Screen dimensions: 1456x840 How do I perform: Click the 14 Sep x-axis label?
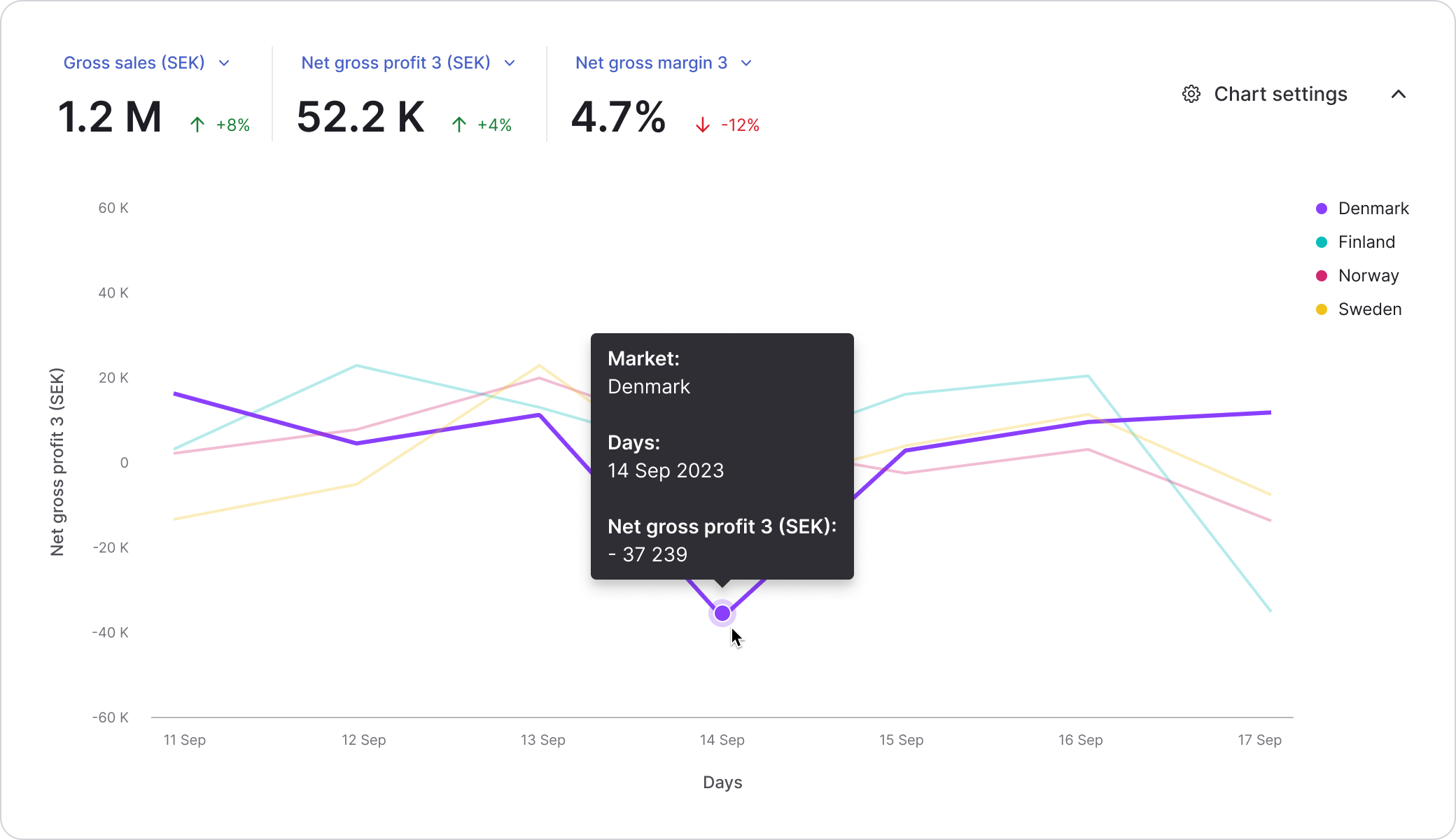[722, 740]
